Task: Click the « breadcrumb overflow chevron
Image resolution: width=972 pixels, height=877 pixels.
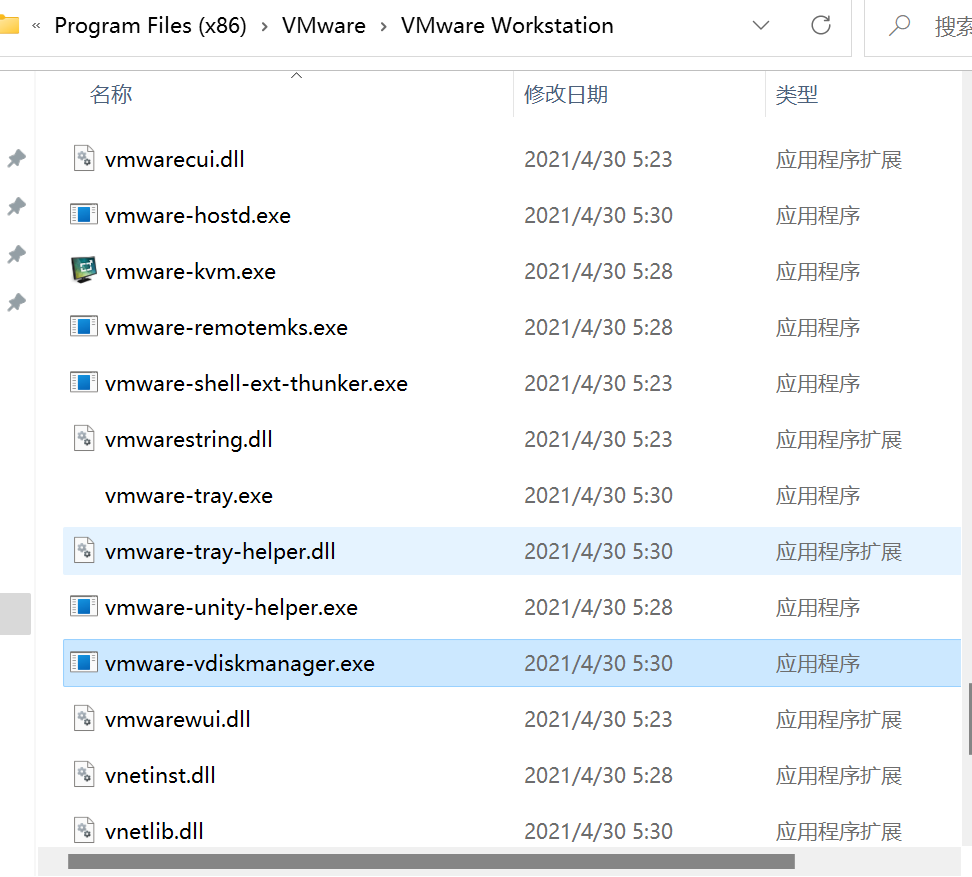Action: click(37, 26)
